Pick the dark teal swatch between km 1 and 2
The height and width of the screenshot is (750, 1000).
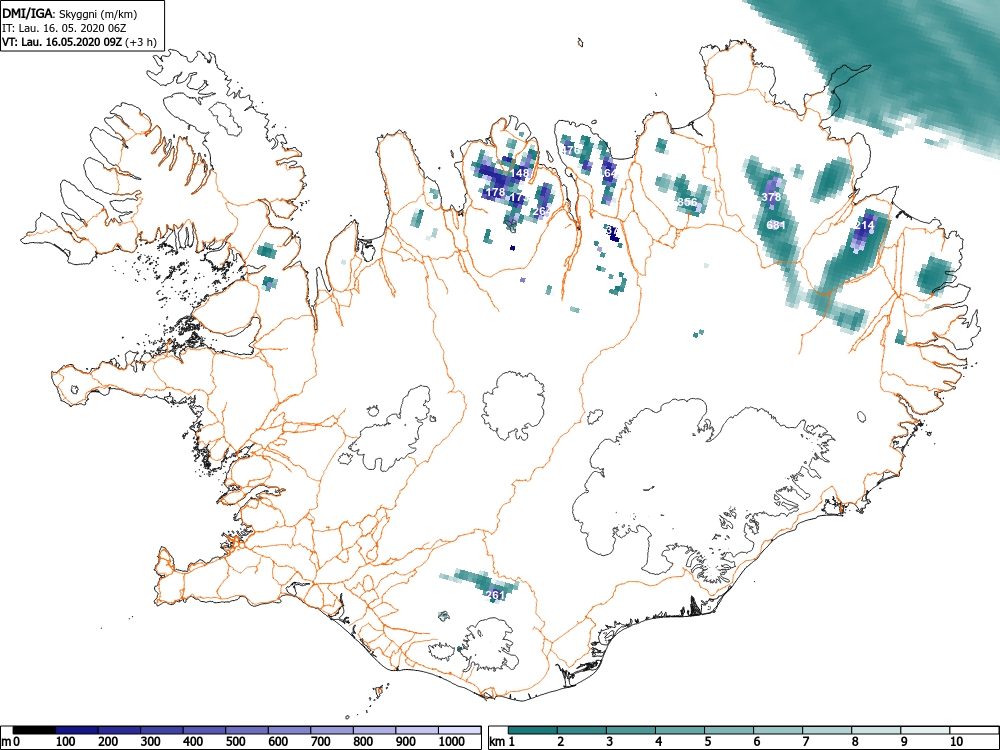tap(533, 730)
